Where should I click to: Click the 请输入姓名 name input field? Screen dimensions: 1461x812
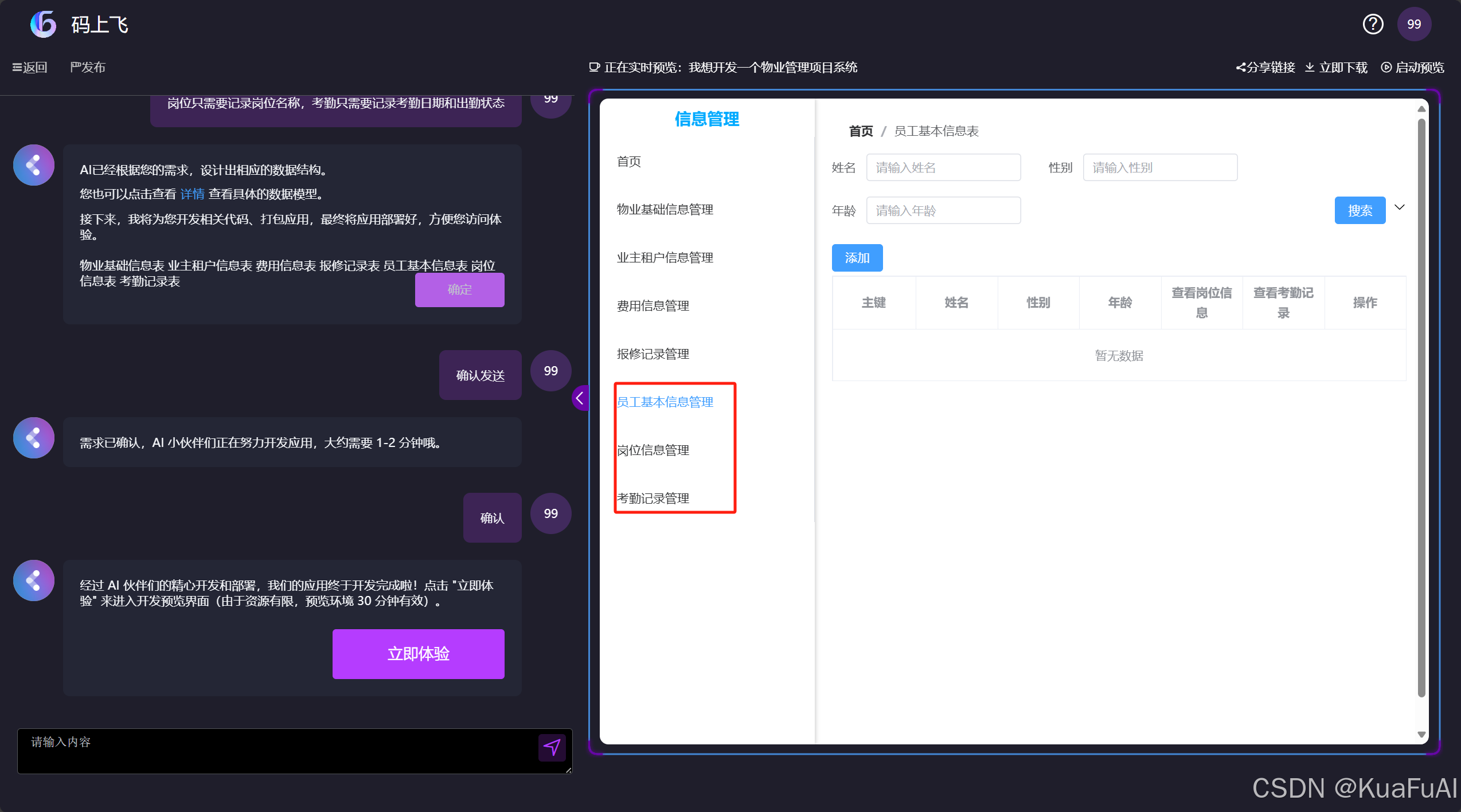point(943,167)
